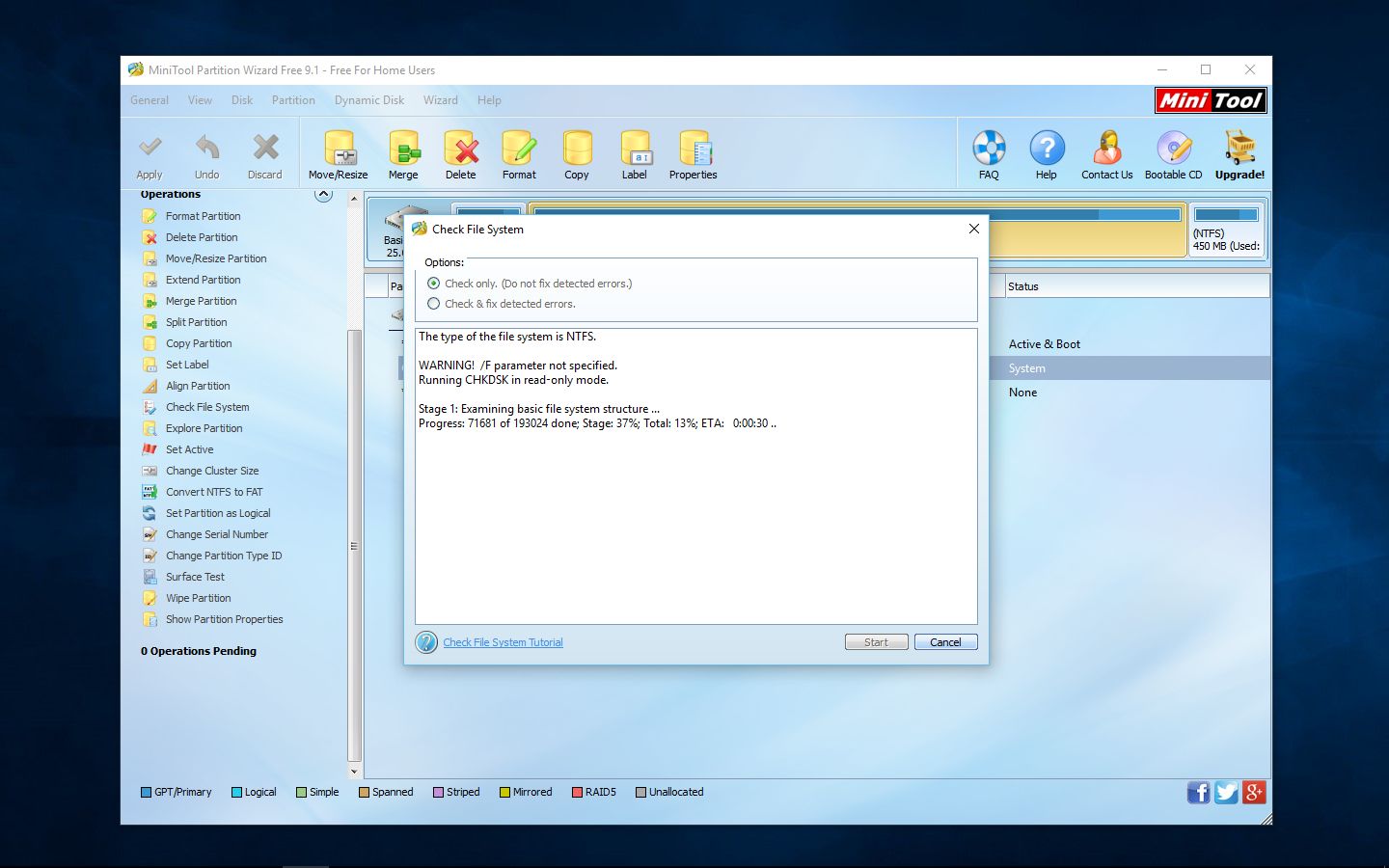Screen dimensions: 1389x868
Task: Select the 450 MB NTFS partition block
Action: pos(1226,231)
